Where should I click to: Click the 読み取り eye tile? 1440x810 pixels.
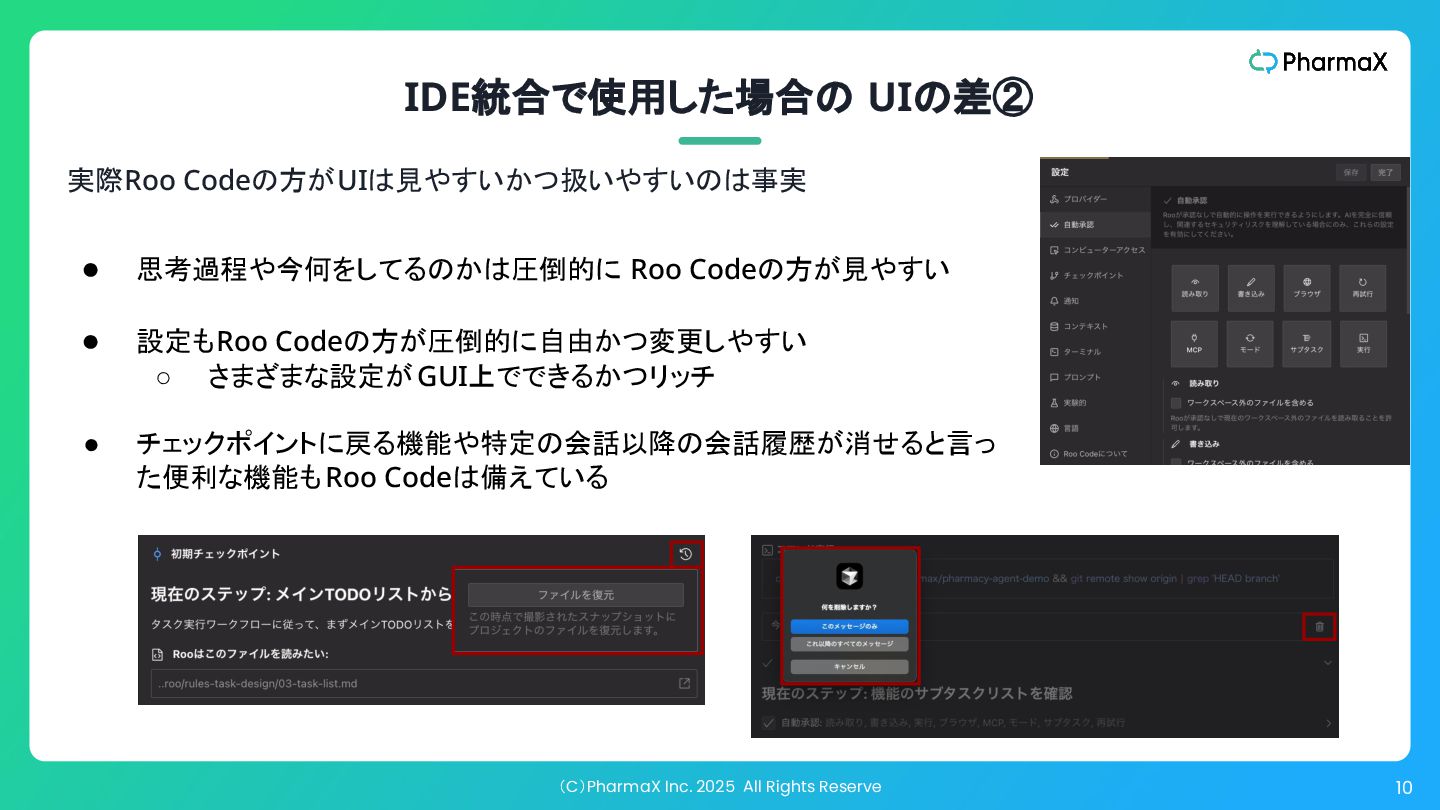click(x=1195, y=288)
